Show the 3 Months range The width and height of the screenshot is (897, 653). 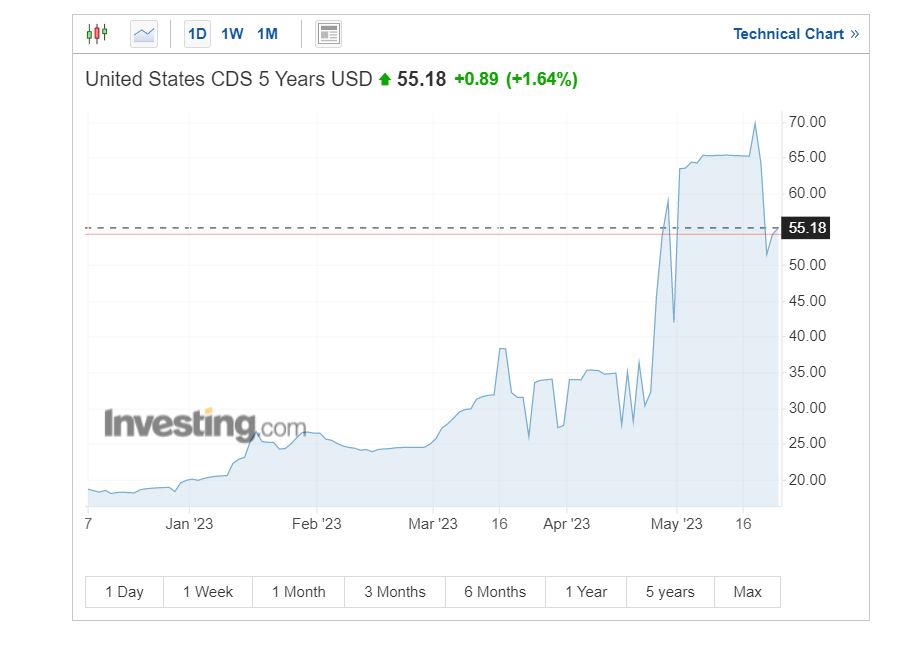pyautogui.click(x=395, y=592)
